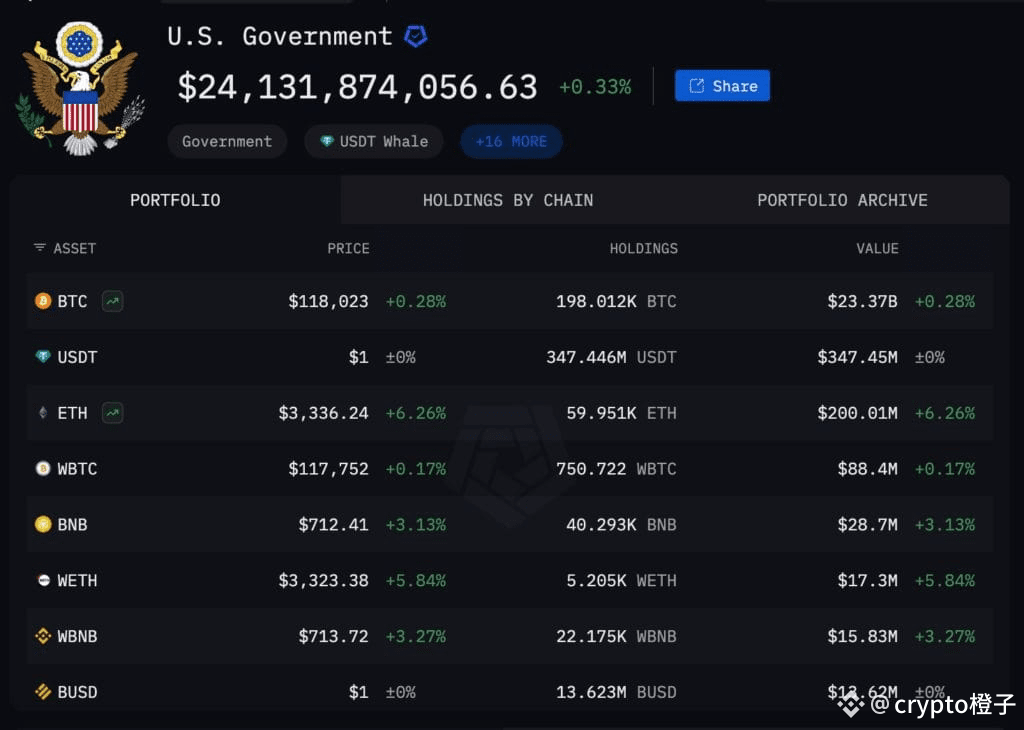Click the WBNB coin icon

43,636
